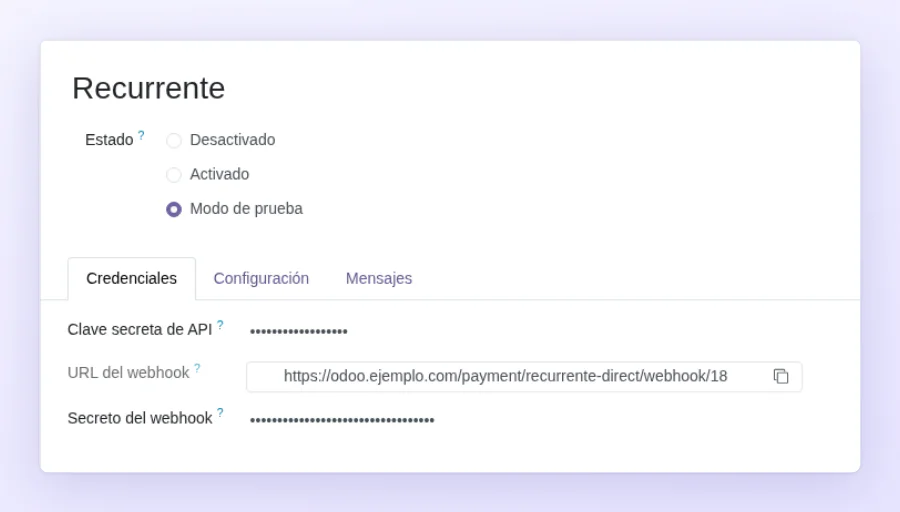Image resolution: width=900 pixels, height=512 pixels.
Task: Click the URL del webhook label
Action: [x=128, y=373]
